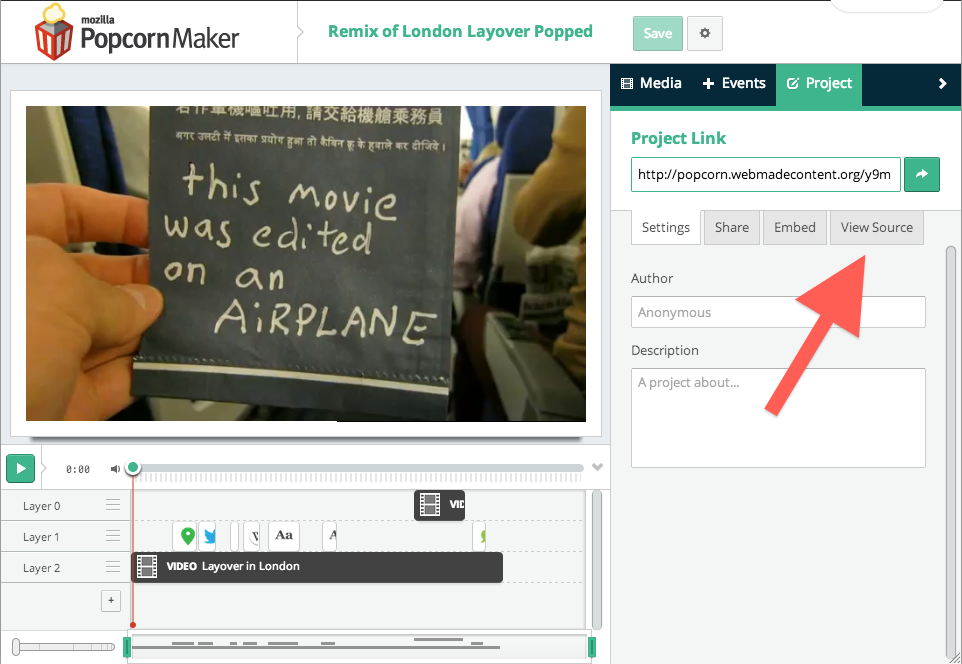Open project settings gear icon
The height and width of the screenshot is (664, 962).
click(x=705, y=33)
